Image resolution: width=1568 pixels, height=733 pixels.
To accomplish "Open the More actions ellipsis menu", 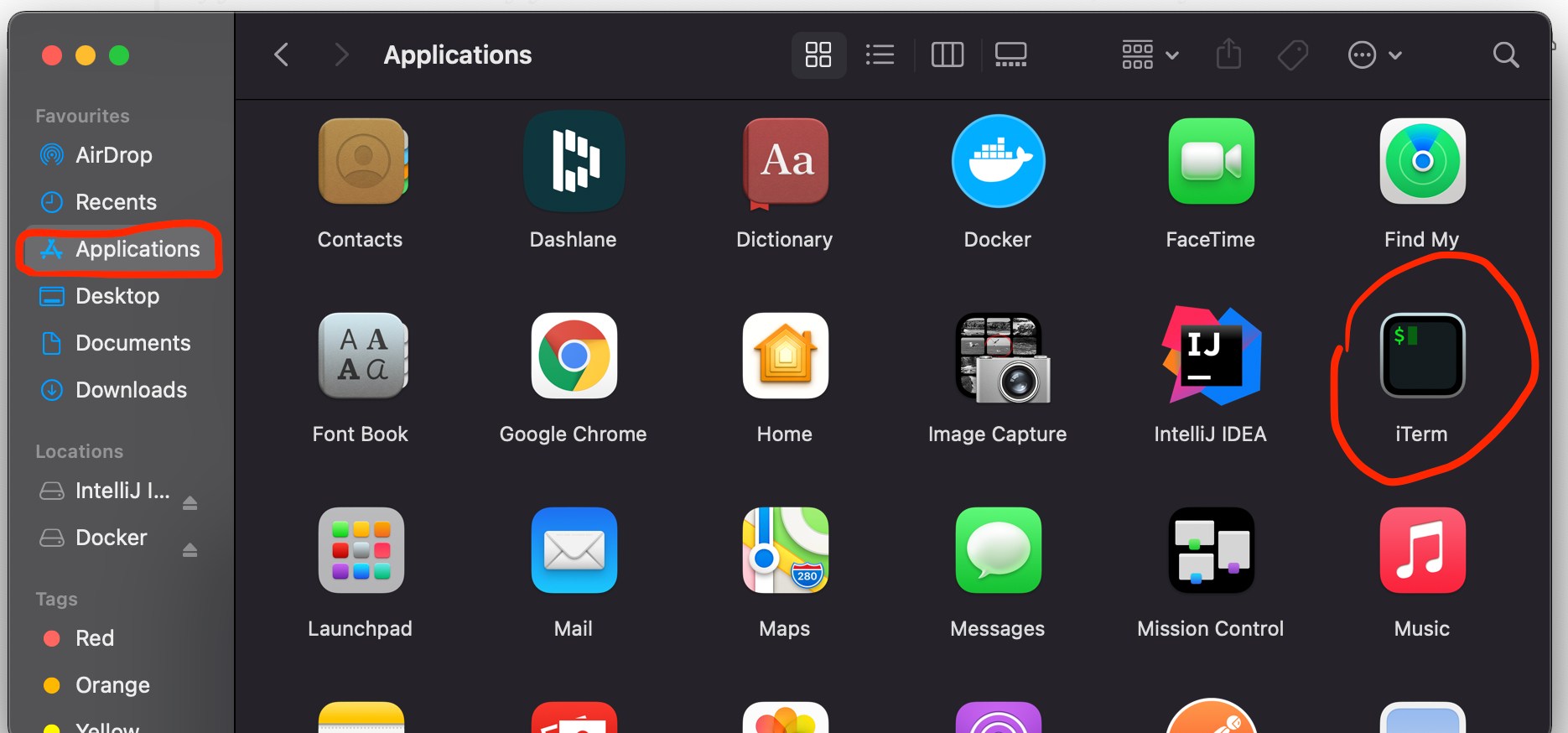I will pyautogui.click(x=1374, y=55).
